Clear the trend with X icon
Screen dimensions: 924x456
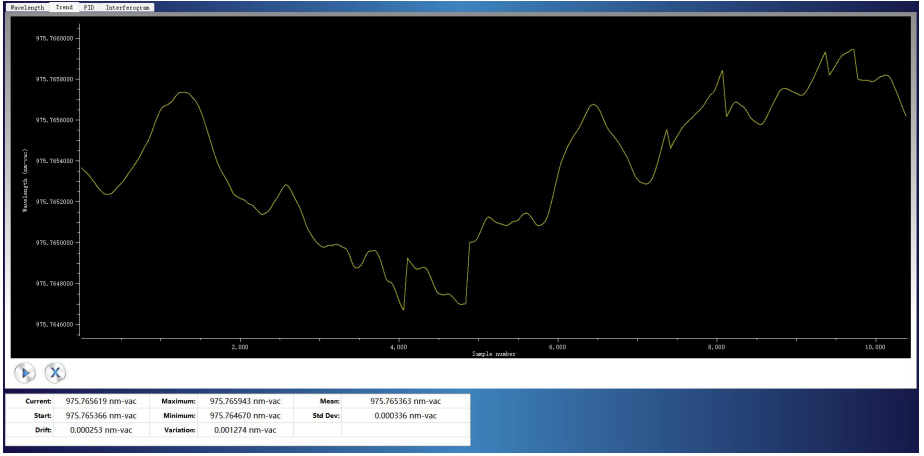click(55, 372)
